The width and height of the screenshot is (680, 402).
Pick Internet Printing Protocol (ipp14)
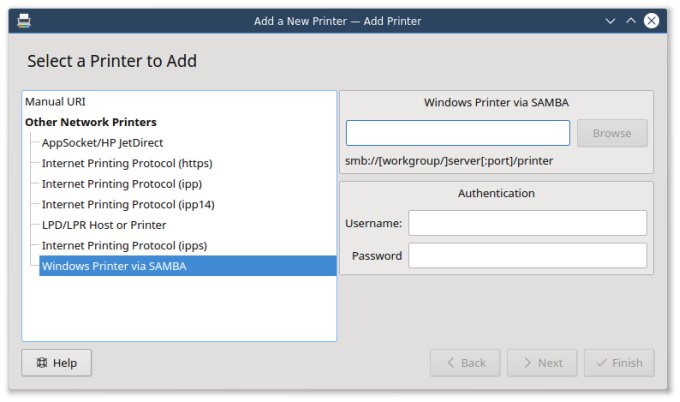click(x=128, y=204)
